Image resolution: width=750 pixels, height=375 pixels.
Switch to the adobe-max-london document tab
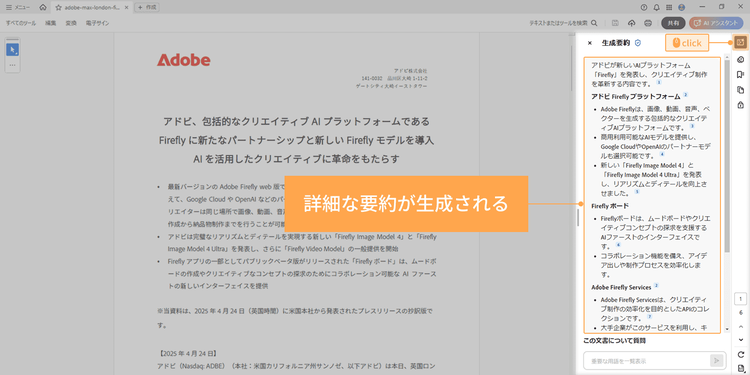tap(92, 8)
